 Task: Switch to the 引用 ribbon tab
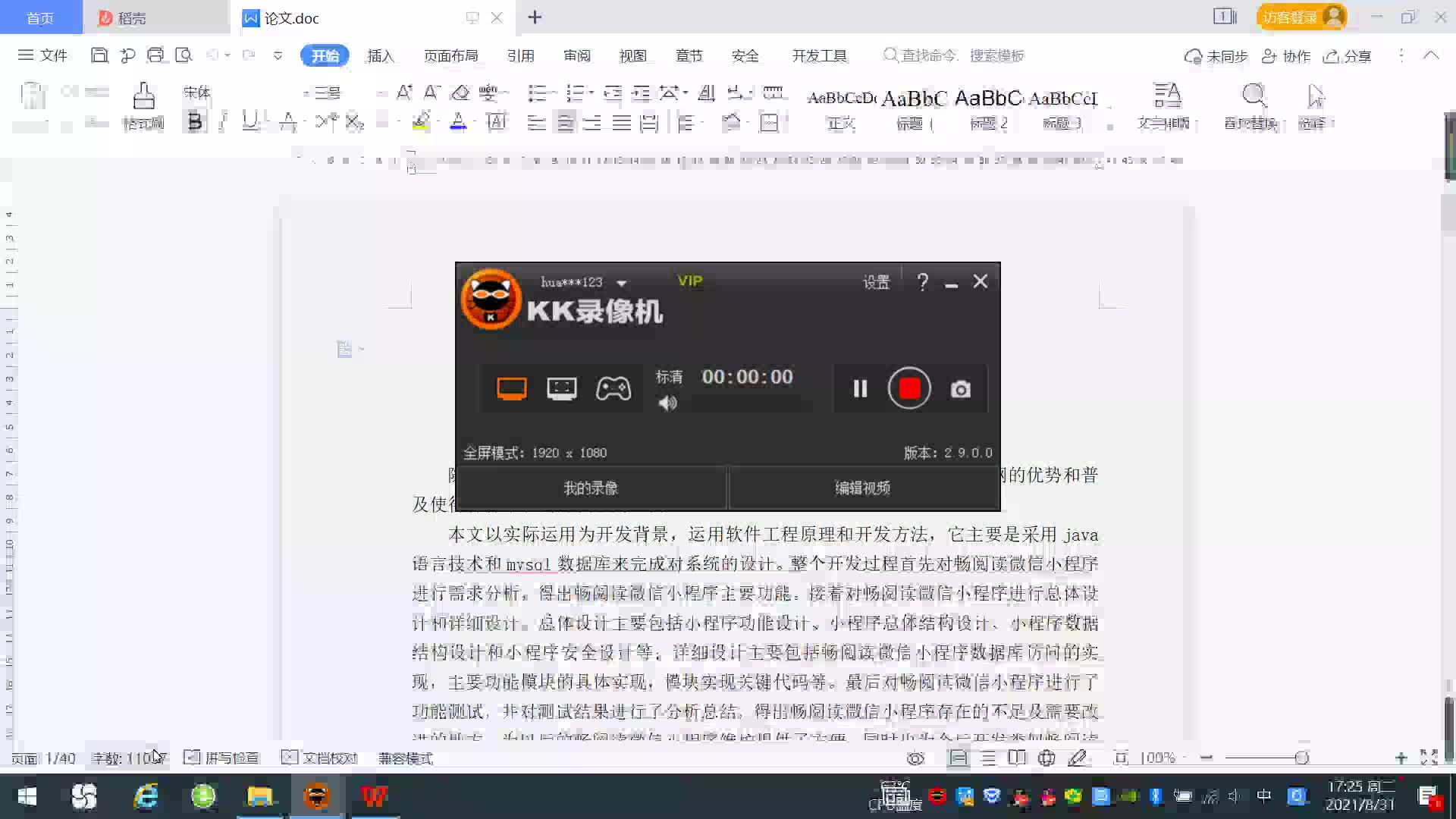pos(520,55)
